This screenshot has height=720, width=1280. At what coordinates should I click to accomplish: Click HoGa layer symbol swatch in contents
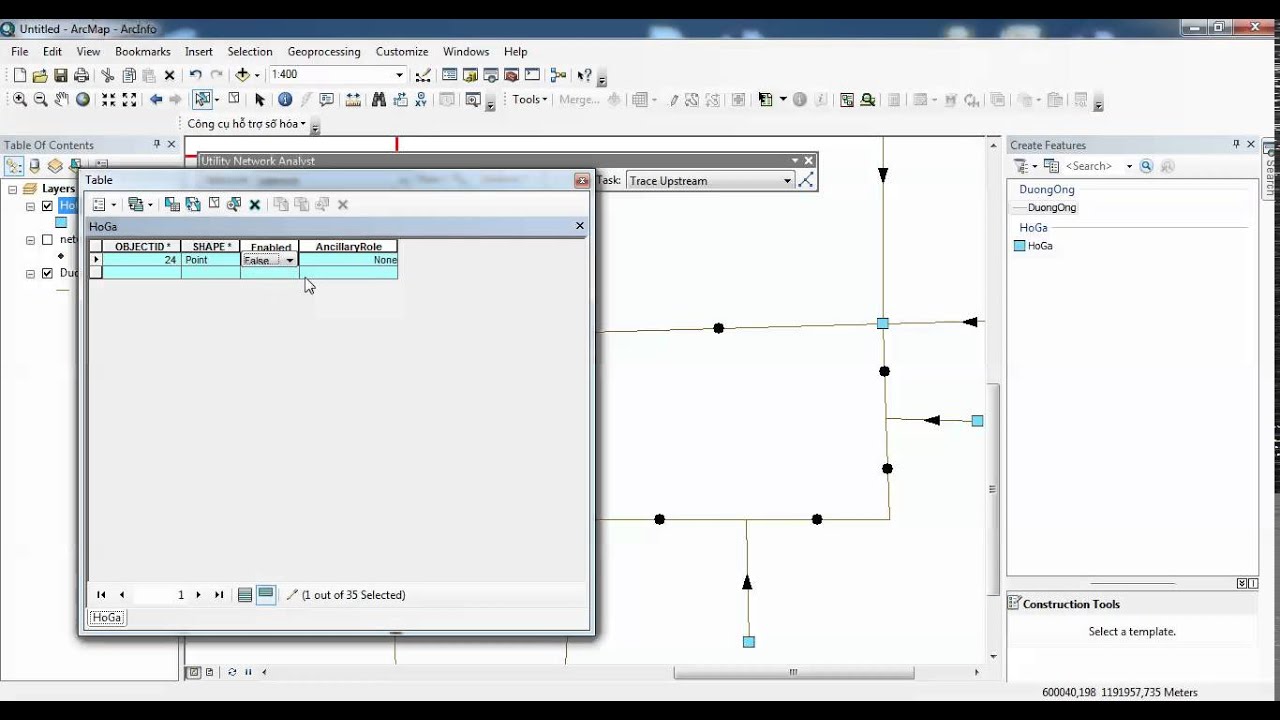click(x=61, y=223)
